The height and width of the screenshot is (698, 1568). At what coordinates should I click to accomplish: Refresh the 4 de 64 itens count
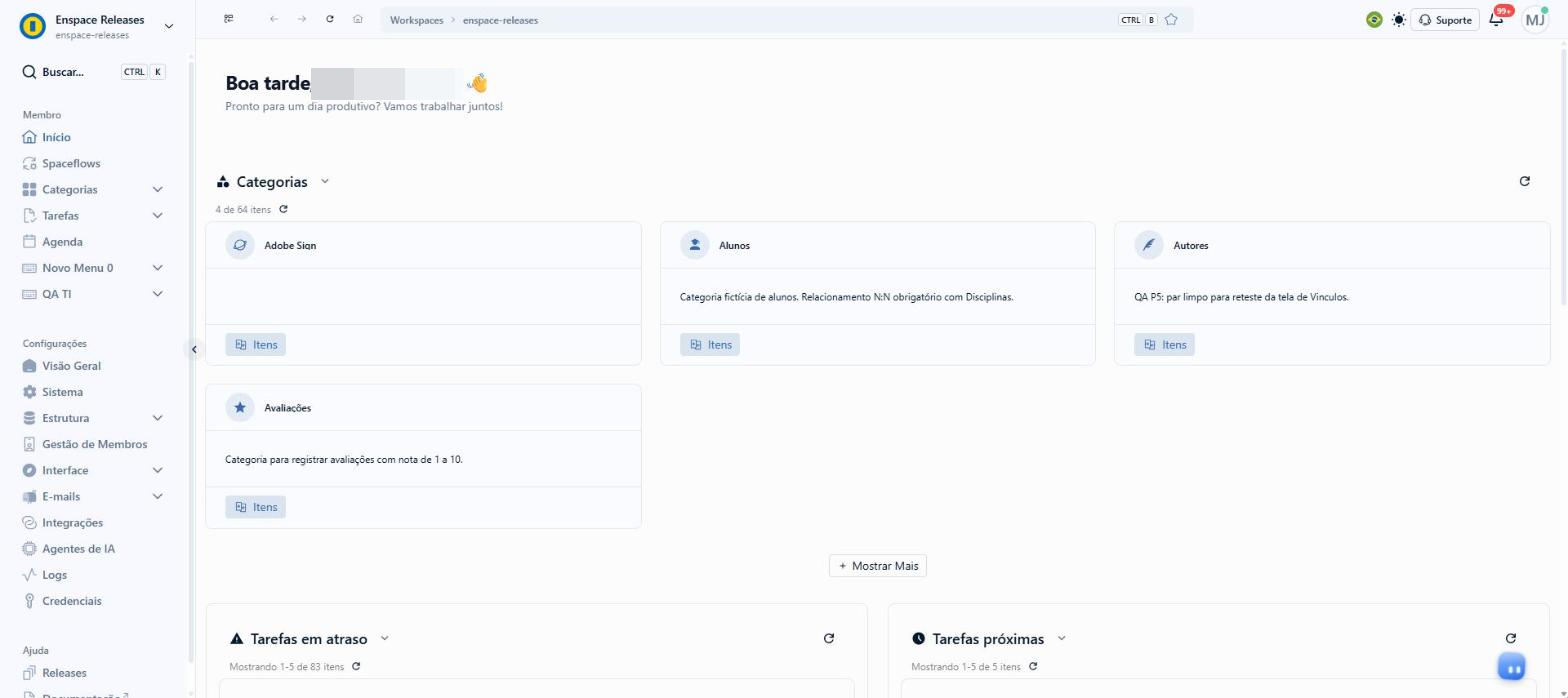click(284, 209)
